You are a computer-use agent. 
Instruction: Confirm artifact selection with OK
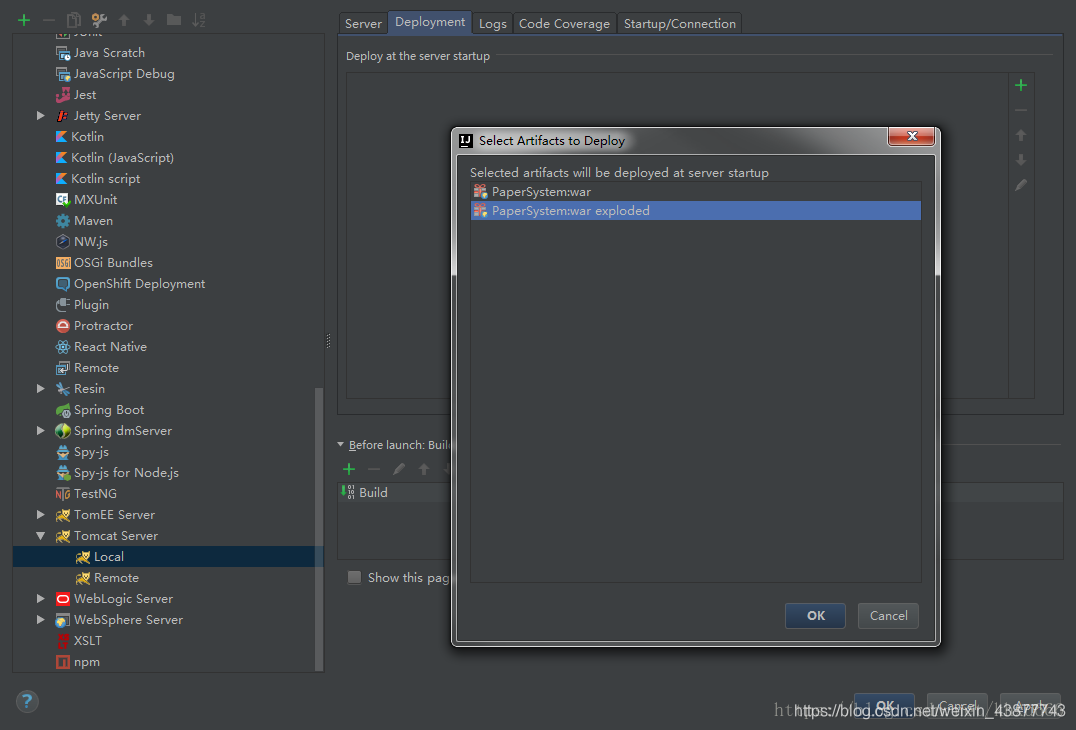pos(815,616)
